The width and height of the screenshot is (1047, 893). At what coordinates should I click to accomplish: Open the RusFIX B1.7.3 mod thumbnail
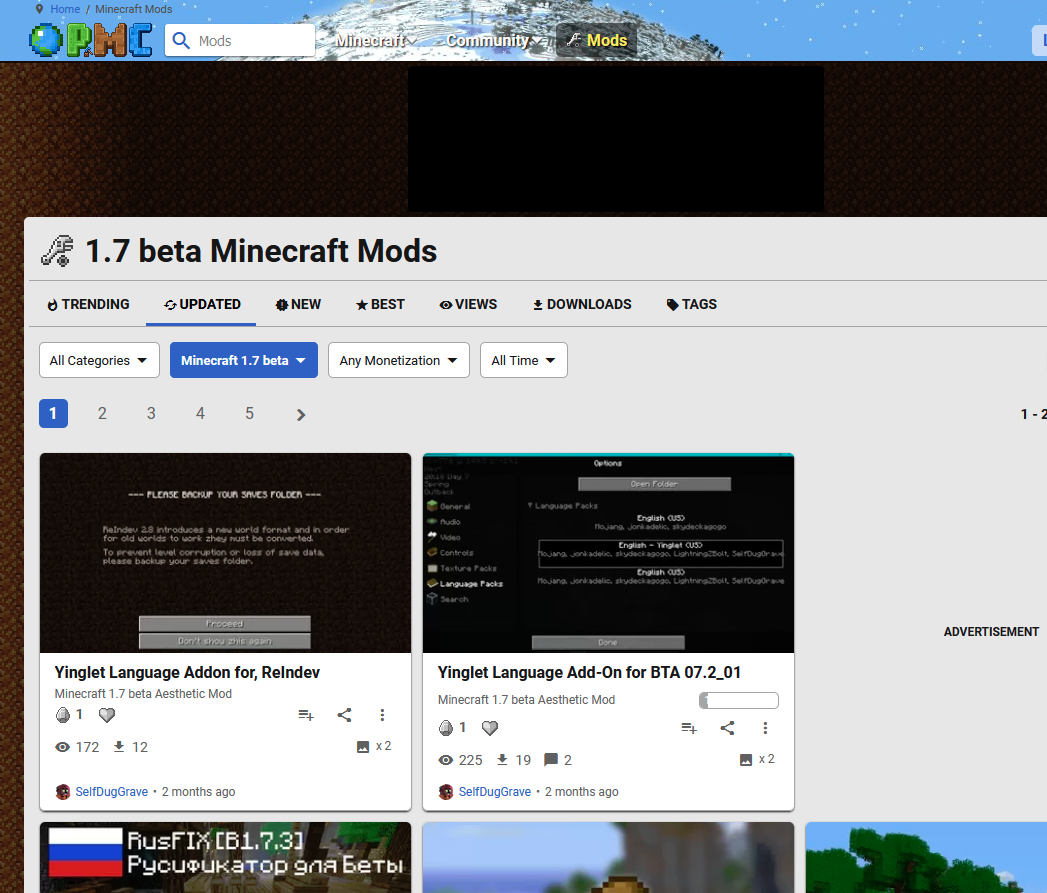click(x=225, y=858)
